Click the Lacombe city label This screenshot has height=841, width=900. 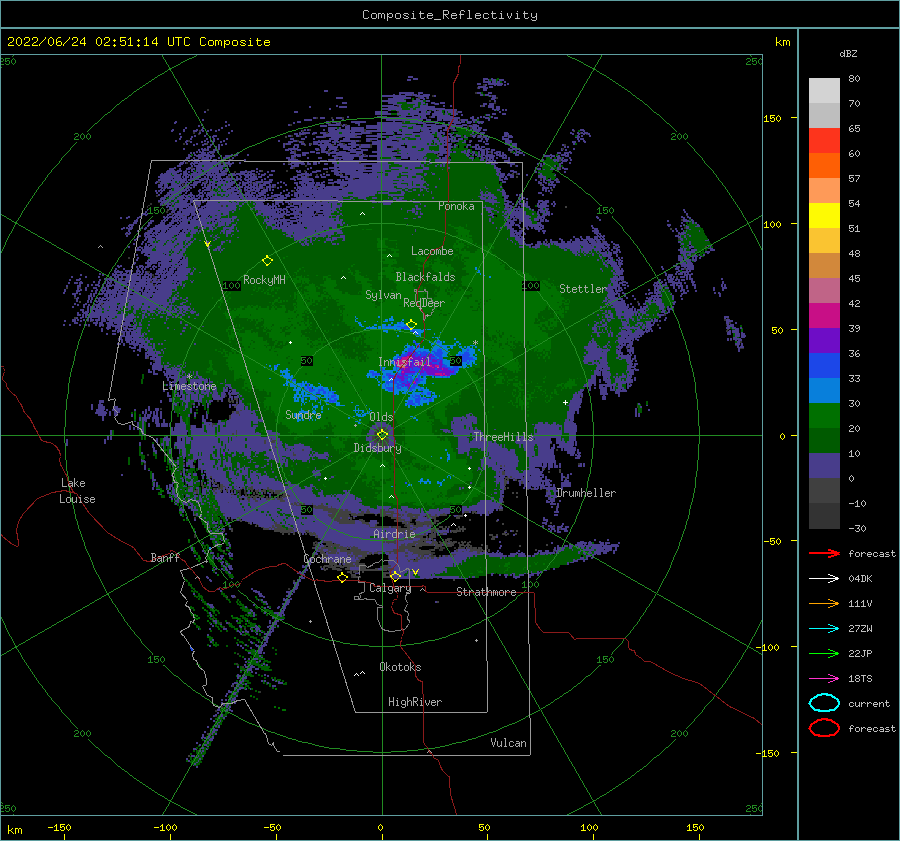pyautogui.click(x=432, y=251)
